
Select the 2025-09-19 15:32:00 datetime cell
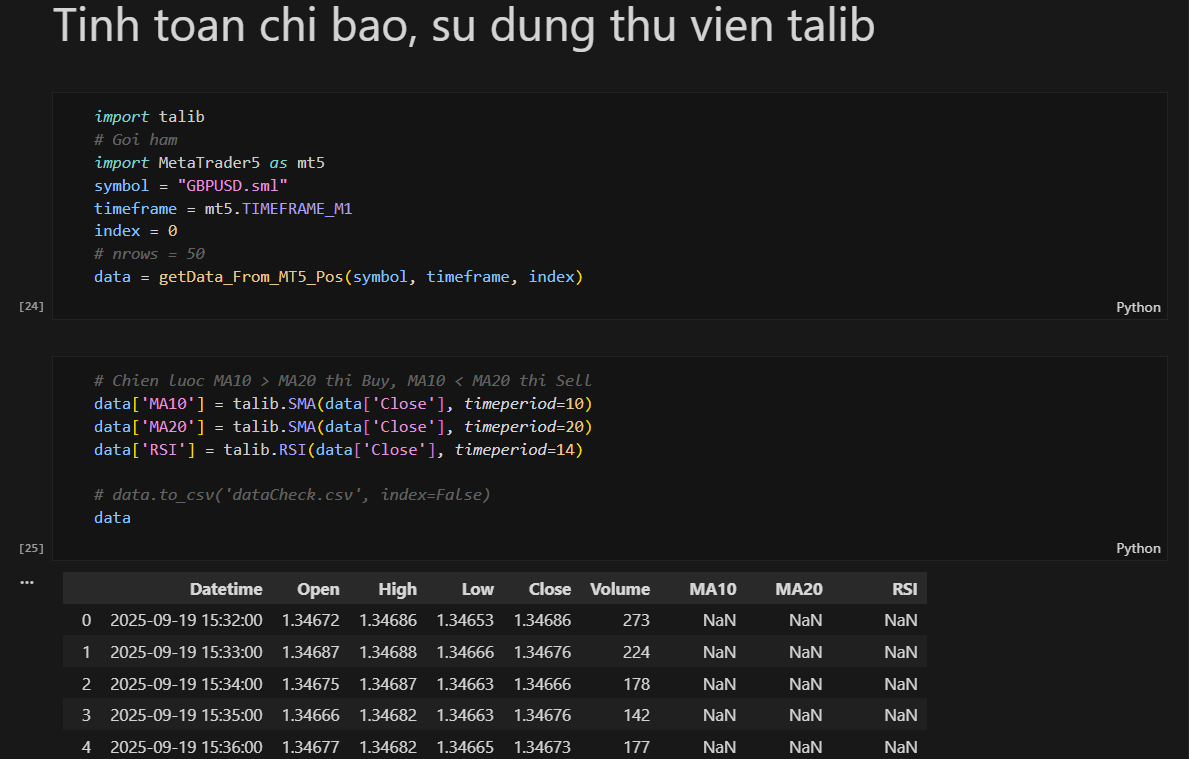pyautogui.click(x=186, y=620)
